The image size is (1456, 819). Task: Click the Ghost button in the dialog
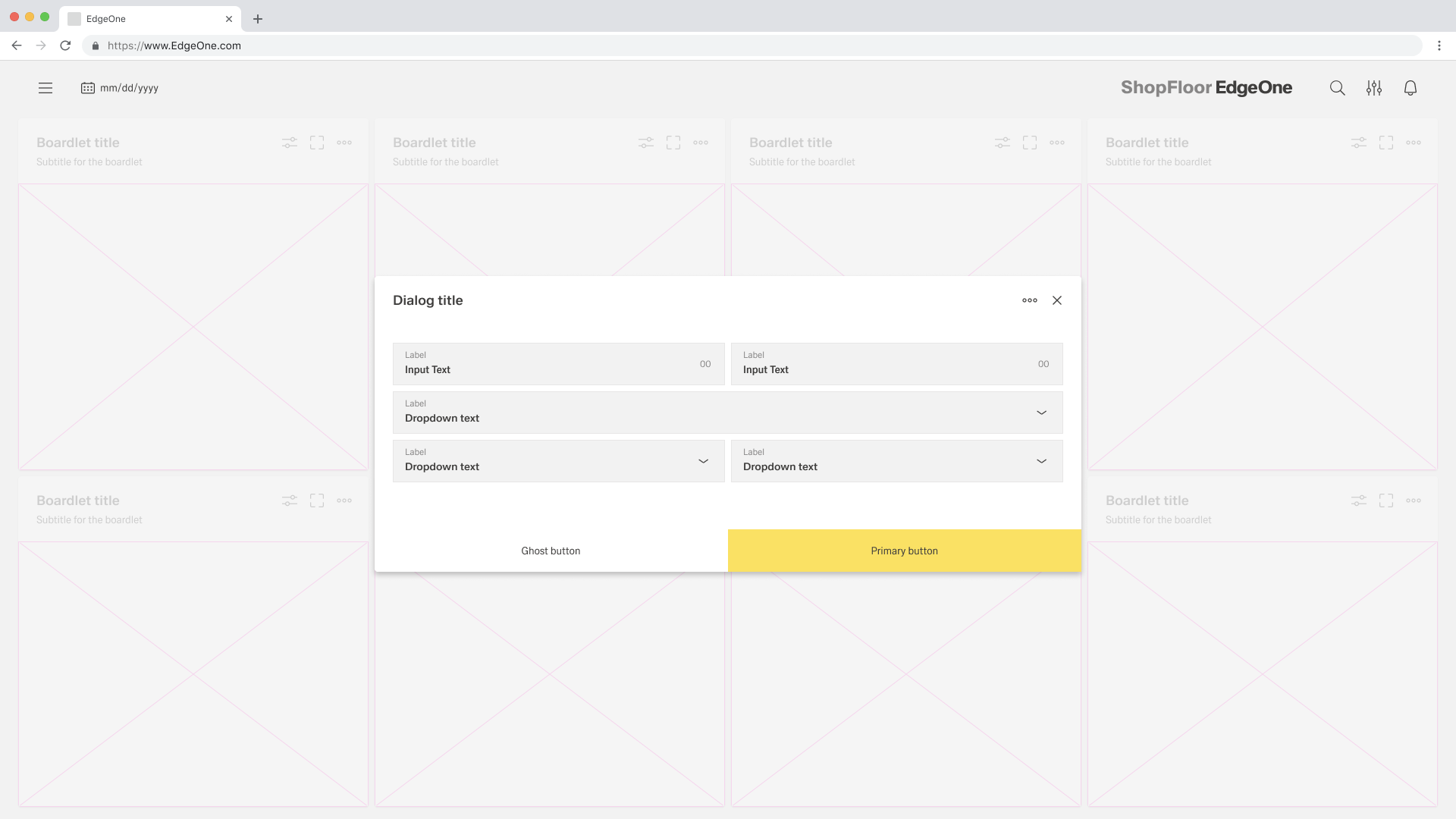click(x=551, y=551)
